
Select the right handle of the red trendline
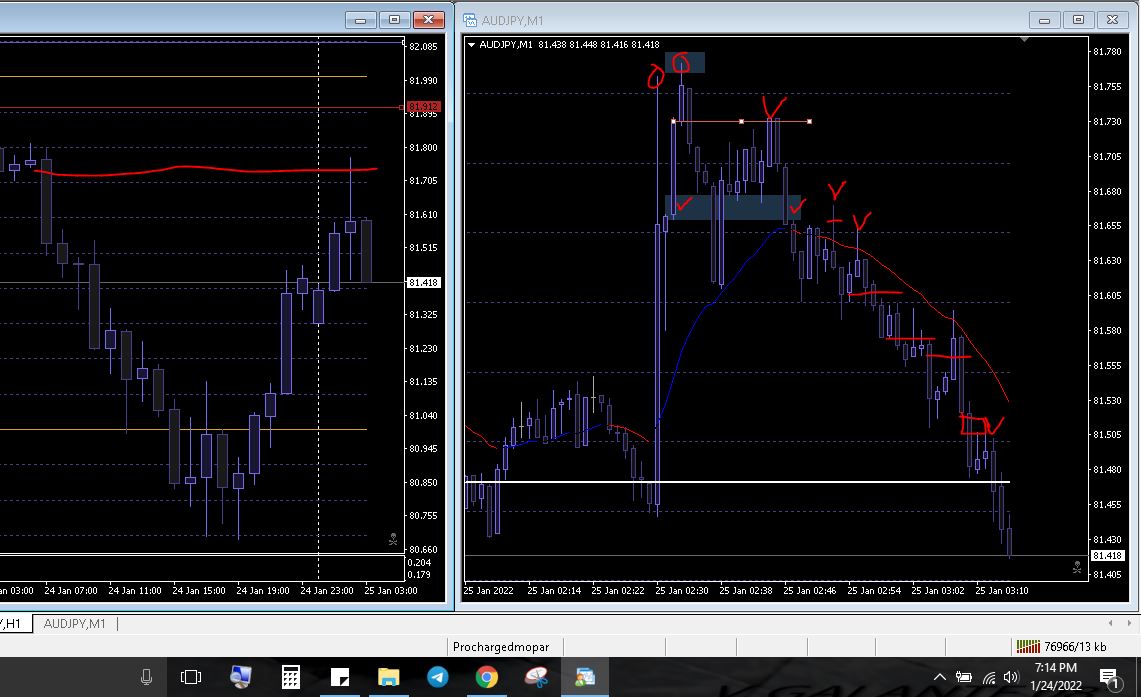point(810,122)
